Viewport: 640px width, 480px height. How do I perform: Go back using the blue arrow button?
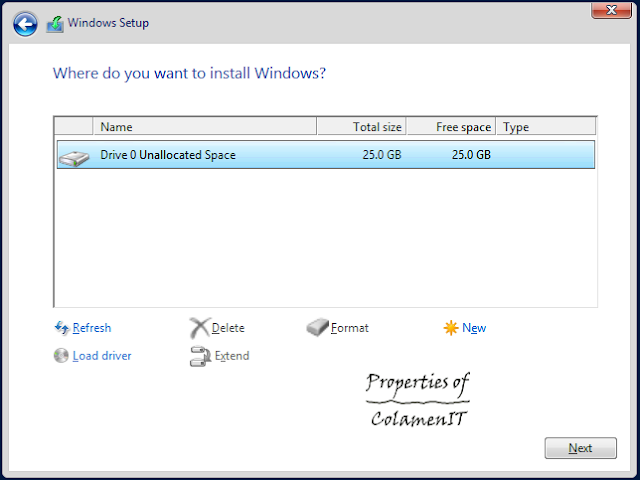click(x=25, y=24)
